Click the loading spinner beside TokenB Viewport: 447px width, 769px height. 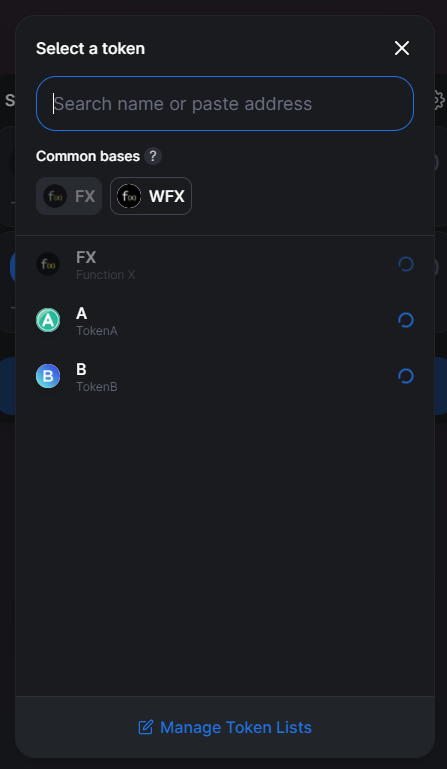point(406,376)
